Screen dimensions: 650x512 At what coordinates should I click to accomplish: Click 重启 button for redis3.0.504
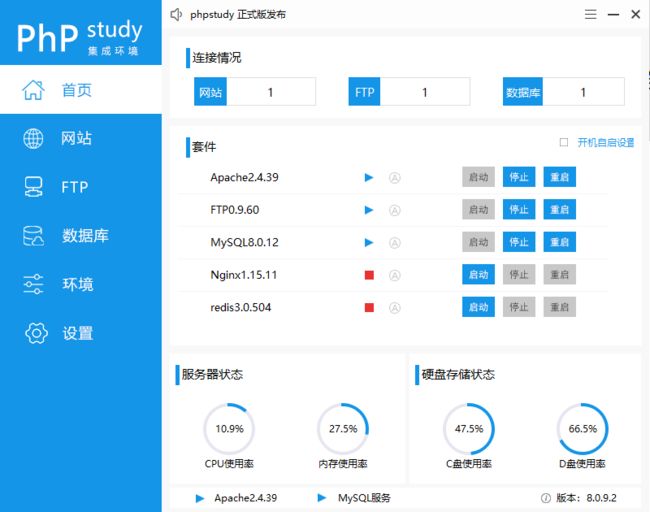coord(560,307)
